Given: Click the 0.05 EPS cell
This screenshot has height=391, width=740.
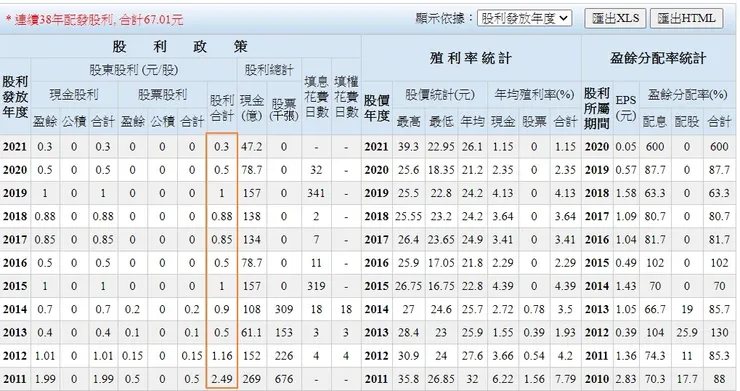Looking at the screenshot, I should pos(626,147).
